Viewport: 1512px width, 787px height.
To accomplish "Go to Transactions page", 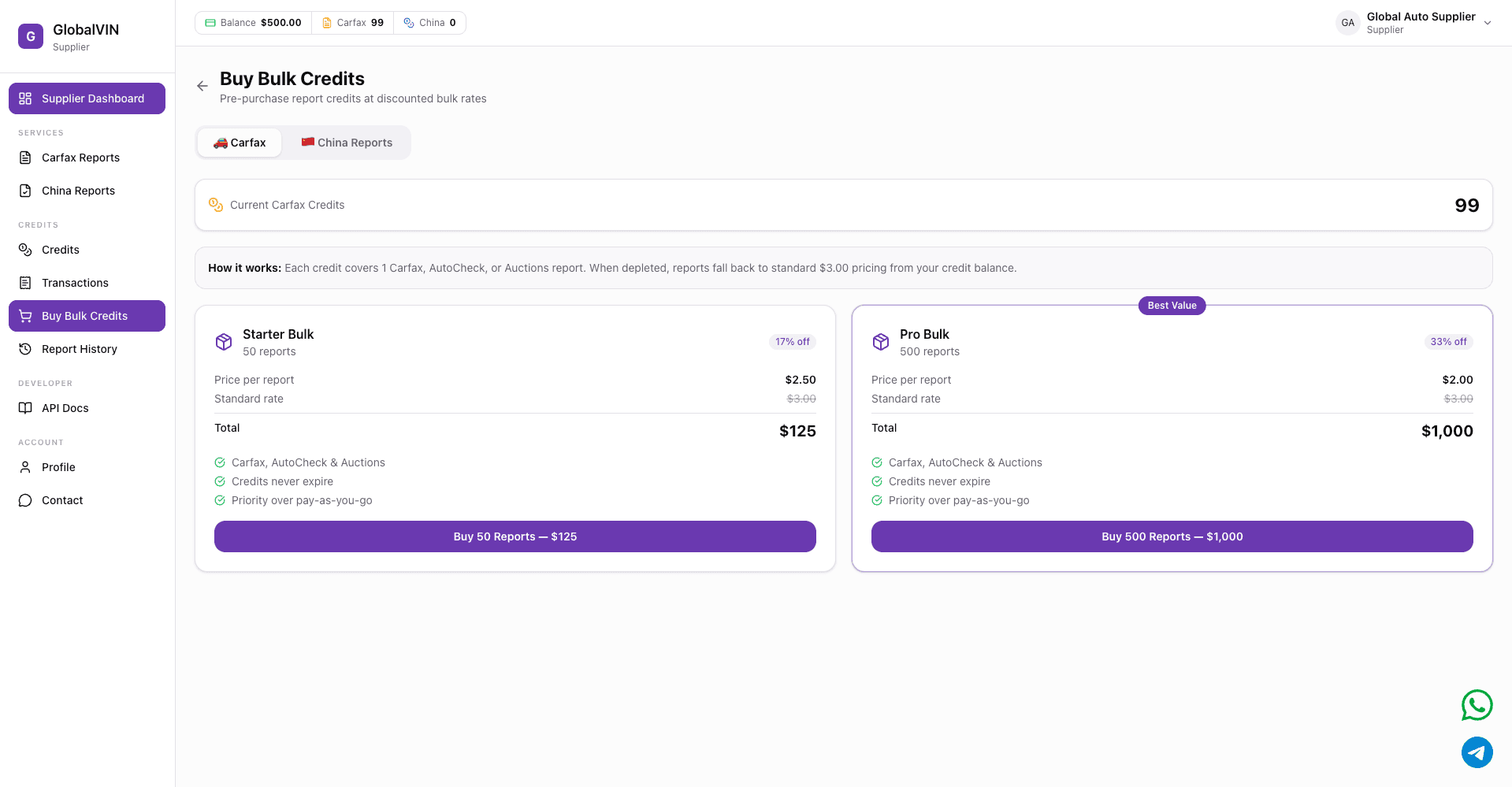I will (75, 283).
